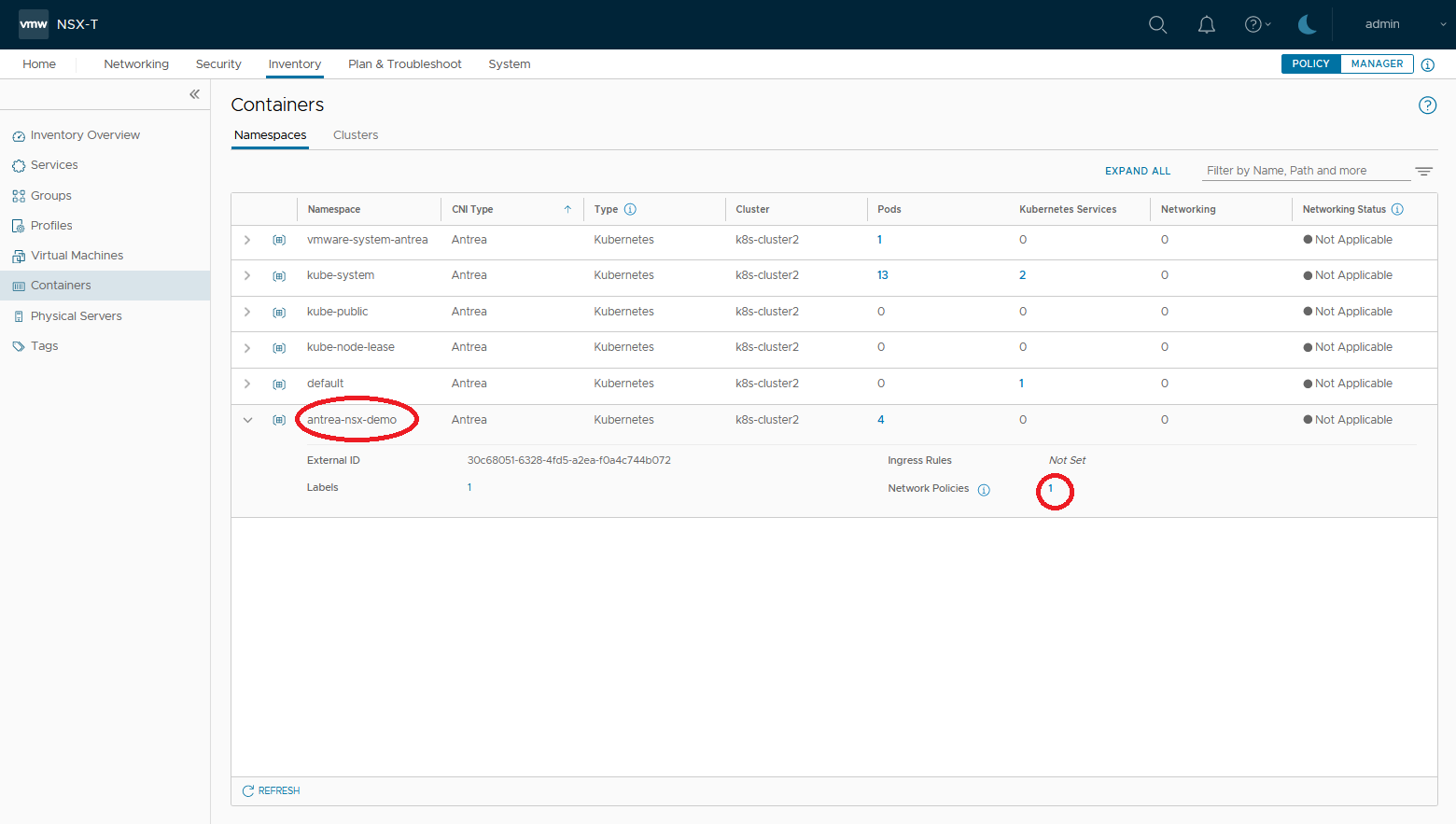Open Plan & Troubleshoot menu
Image resolution: width=1456 pixels, height=824 pixels.
(x=405, y=64)
